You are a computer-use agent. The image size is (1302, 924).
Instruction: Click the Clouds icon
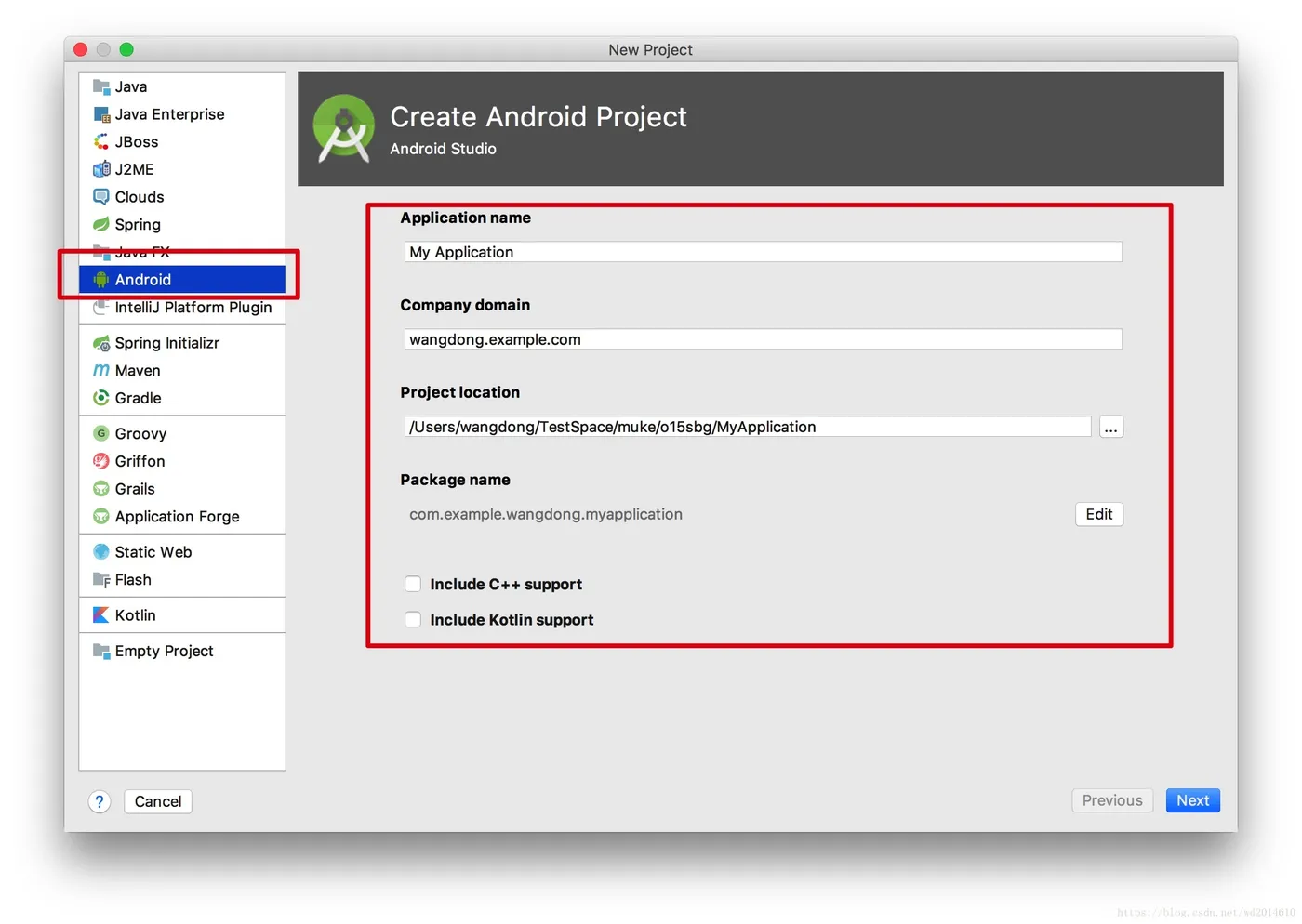(101, 197)
